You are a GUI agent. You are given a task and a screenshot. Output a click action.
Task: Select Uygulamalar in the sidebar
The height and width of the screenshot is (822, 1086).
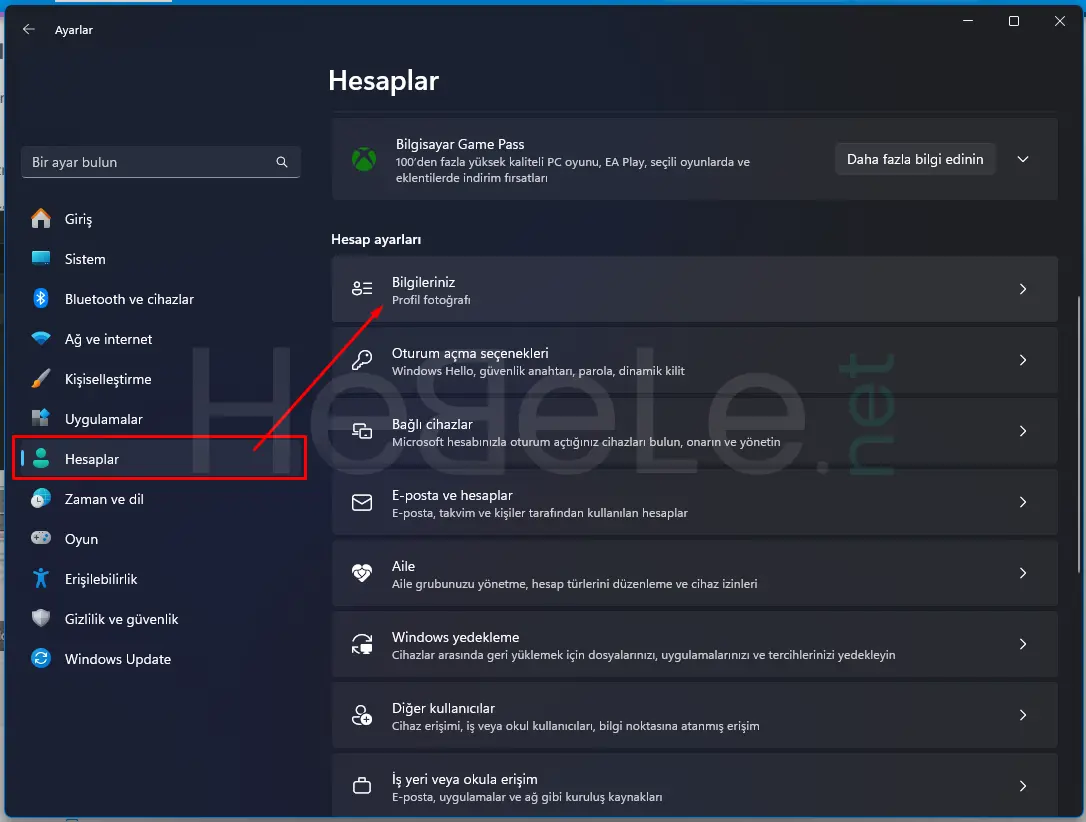(160, 419)
